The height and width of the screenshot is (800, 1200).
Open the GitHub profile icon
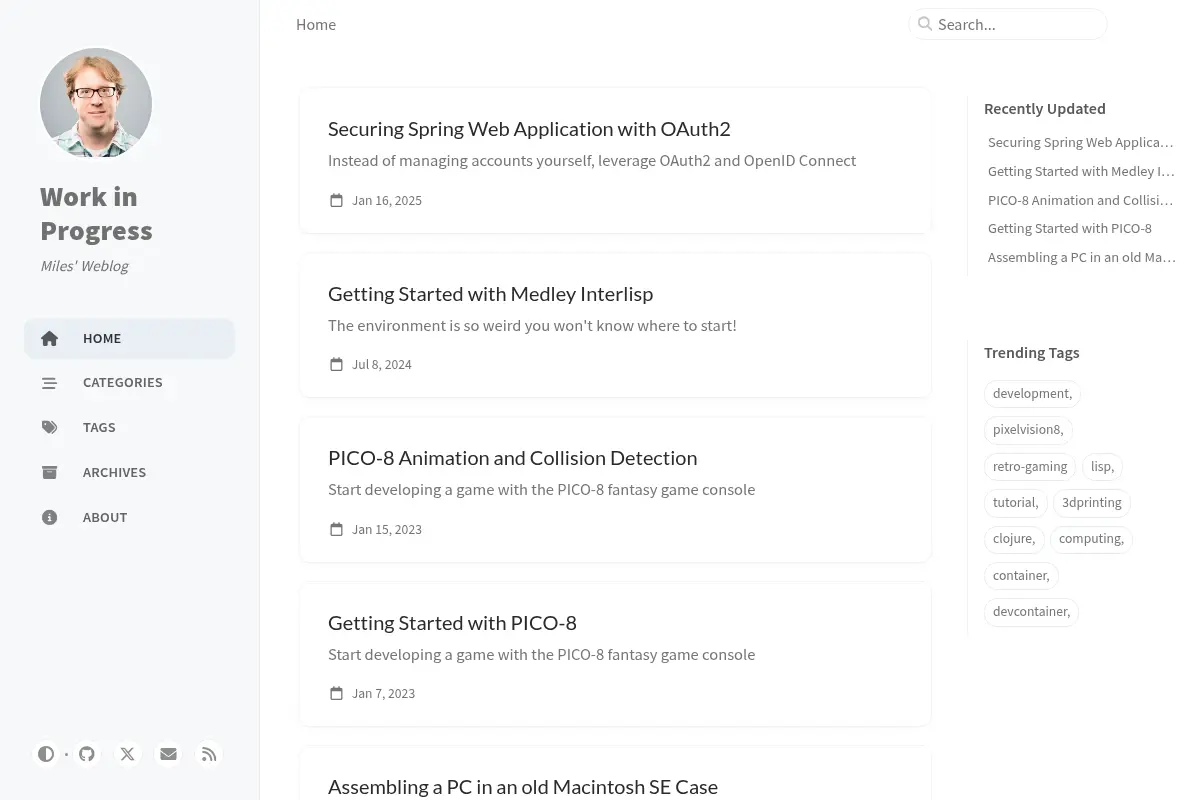[87, 754]
